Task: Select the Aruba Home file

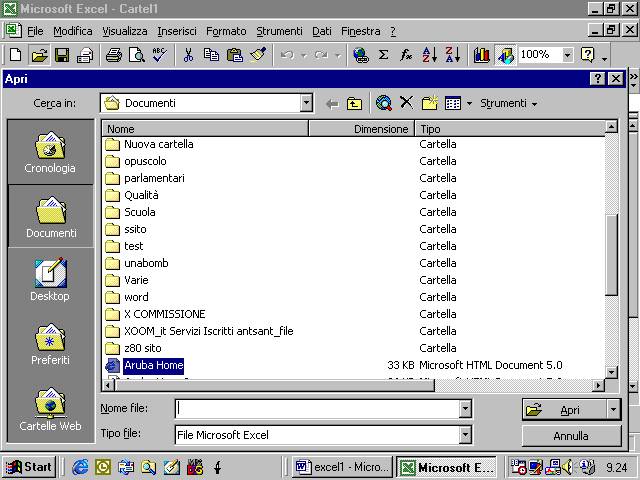Action: point(153,365)
